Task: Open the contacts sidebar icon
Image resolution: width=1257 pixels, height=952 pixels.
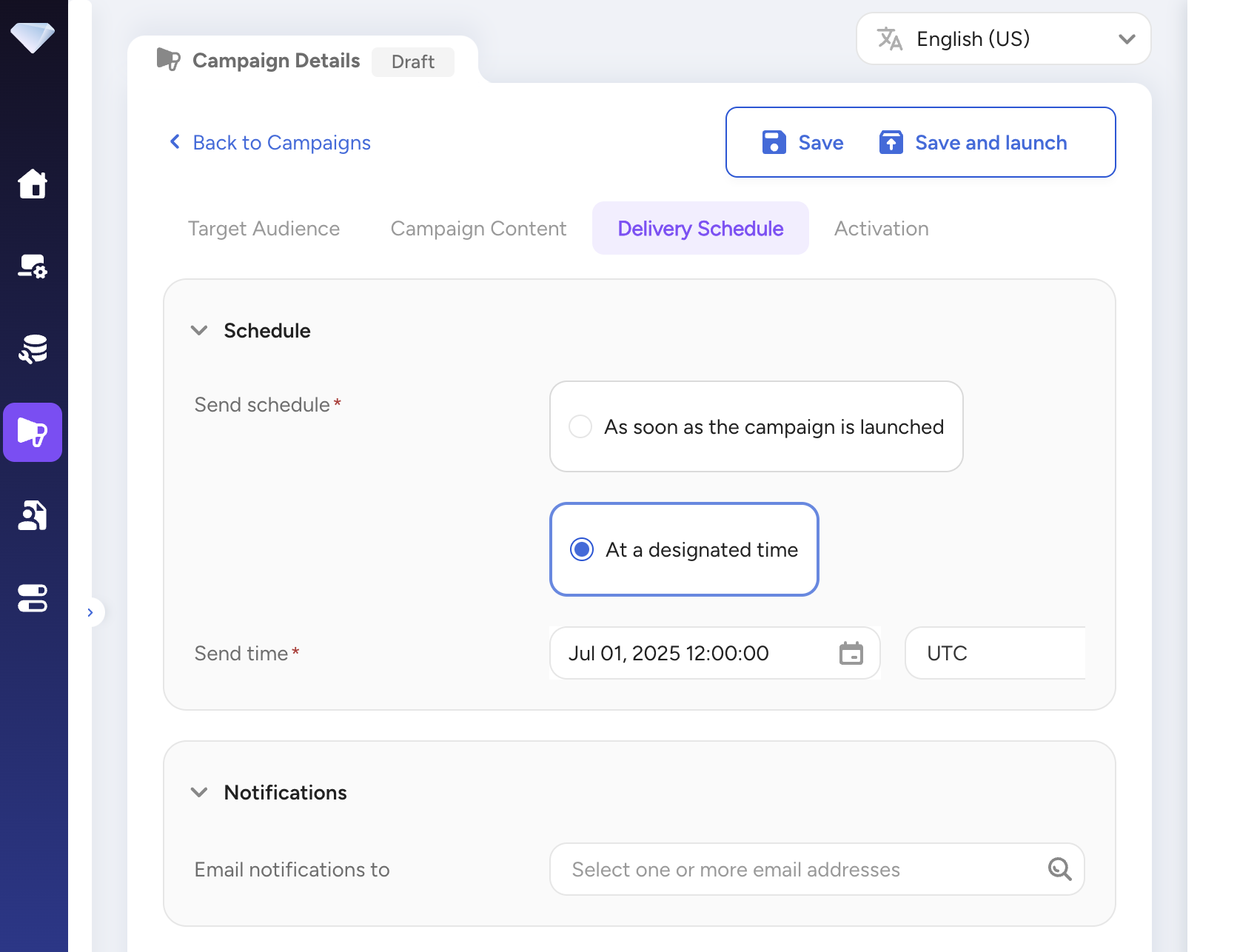Action: tap(33, 515)
